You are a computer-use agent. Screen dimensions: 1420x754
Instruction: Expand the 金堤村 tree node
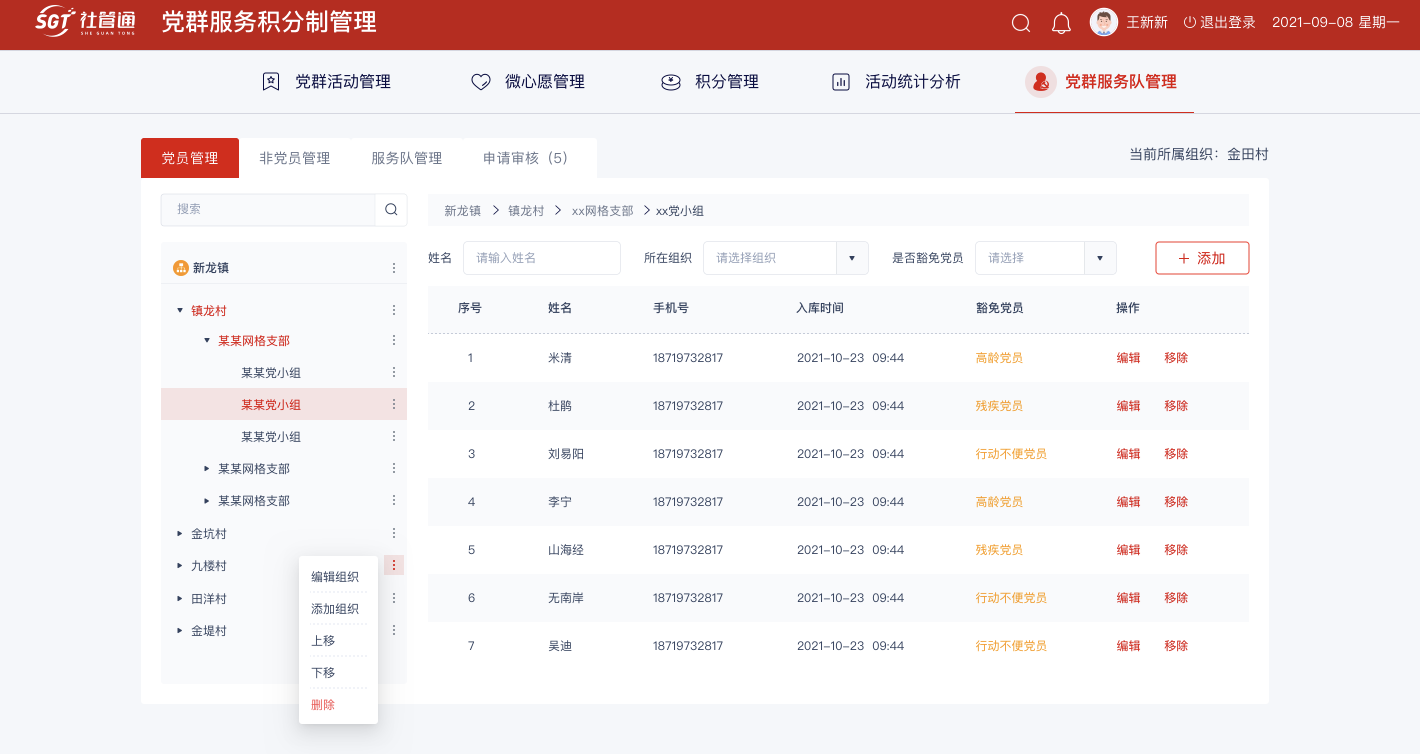(180, 630)
